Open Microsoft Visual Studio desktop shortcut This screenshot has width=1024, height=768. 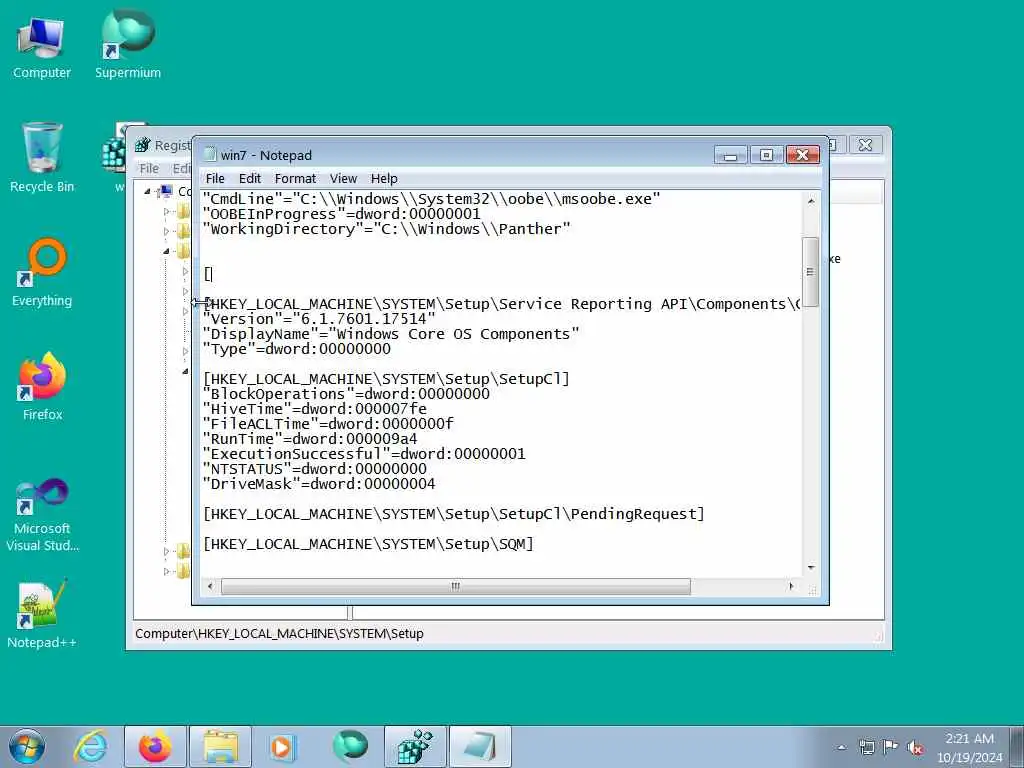point(42,515)
